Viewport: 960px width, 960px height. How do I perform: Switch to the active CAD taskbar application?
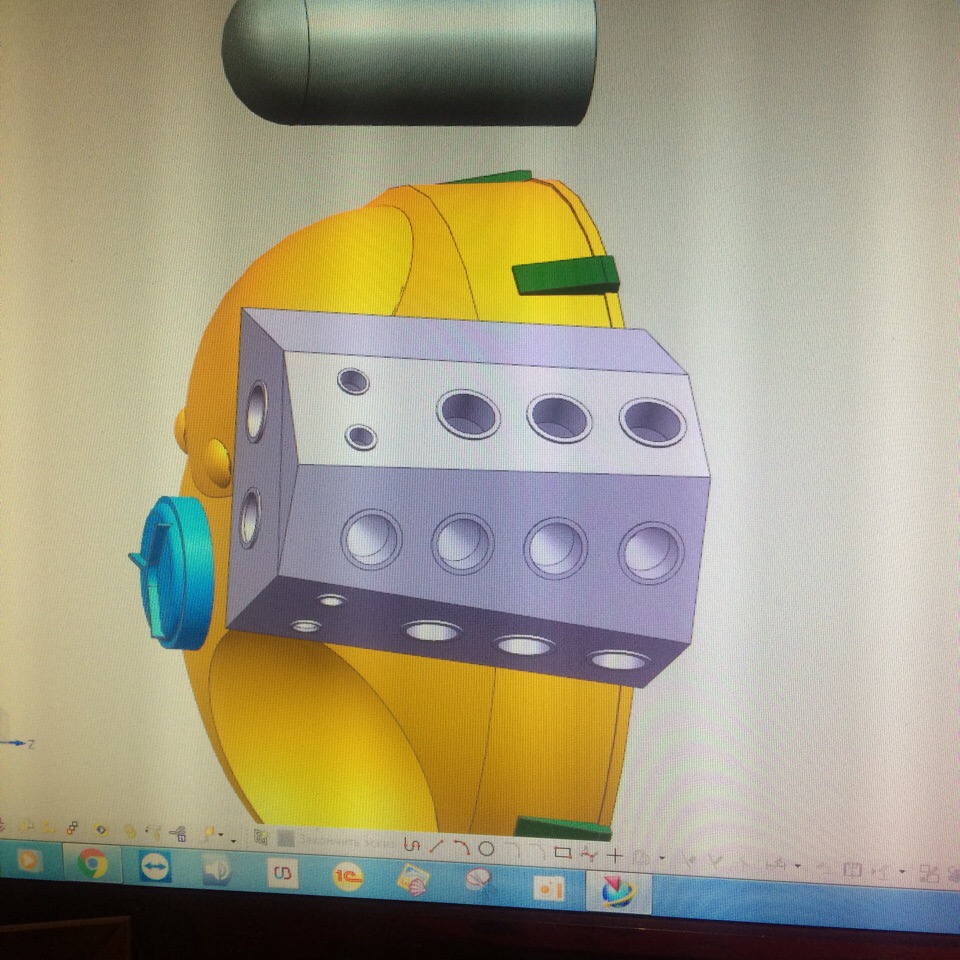(x=617, y=889)
